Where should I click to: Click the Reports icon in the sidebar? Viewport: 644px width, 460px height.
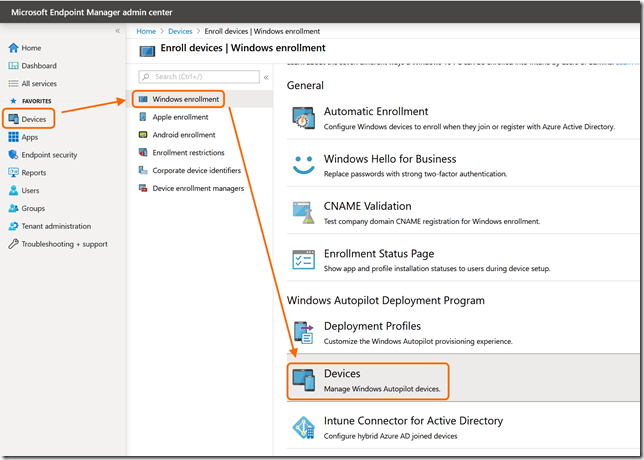pos(13,173)
